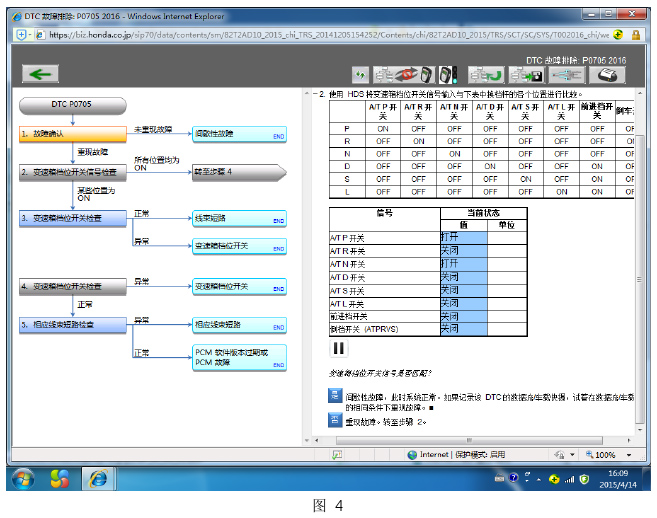This screenshot has width=657, height=518.
Task: Collapse step 2 with the minus toggle
Action: tap(315, 94)
